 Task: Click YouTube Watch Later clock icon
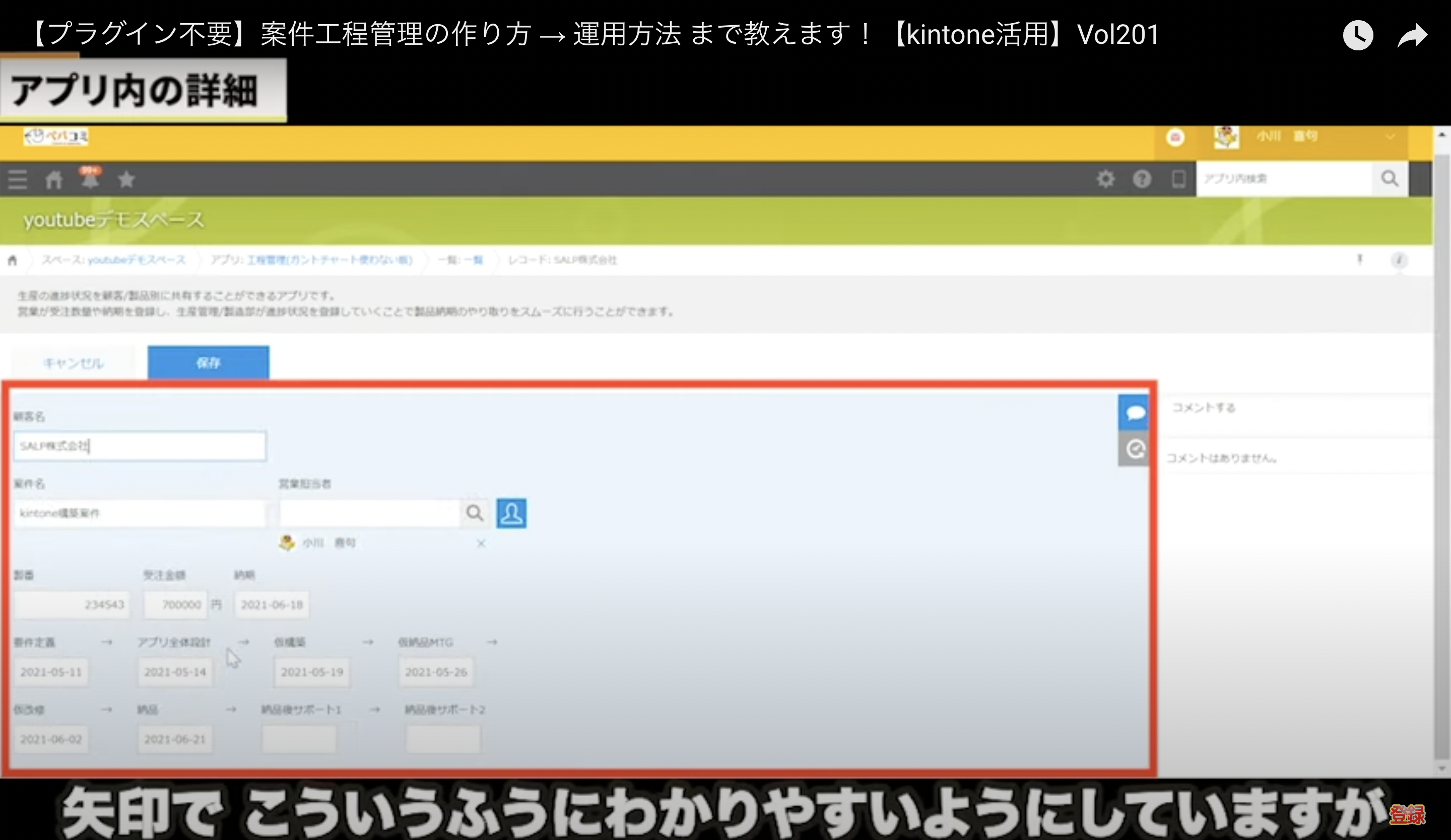coord(1358,36)
